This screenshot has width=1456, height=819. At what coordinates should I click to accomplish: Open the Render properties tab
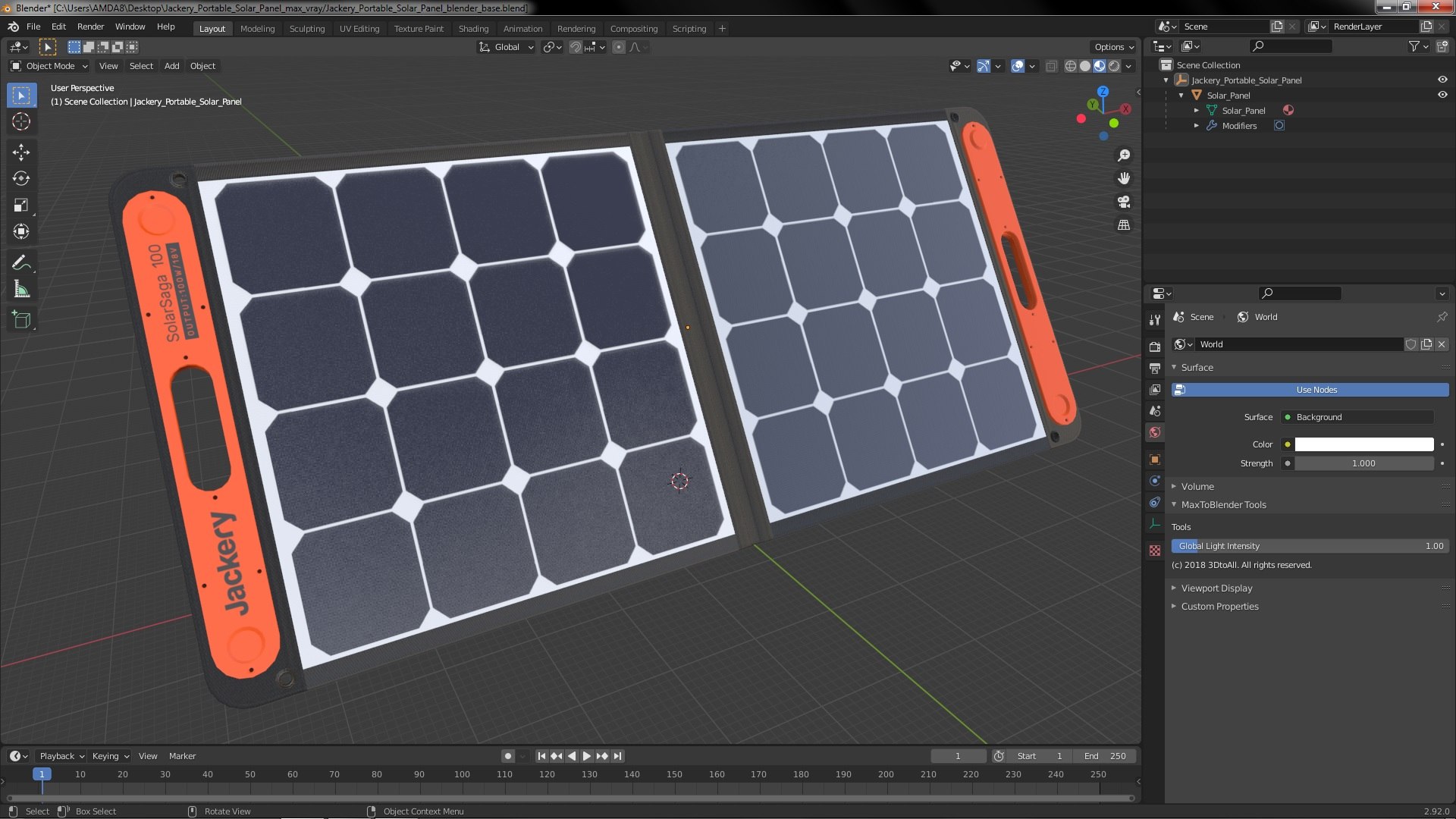(x=1154, y=347)
